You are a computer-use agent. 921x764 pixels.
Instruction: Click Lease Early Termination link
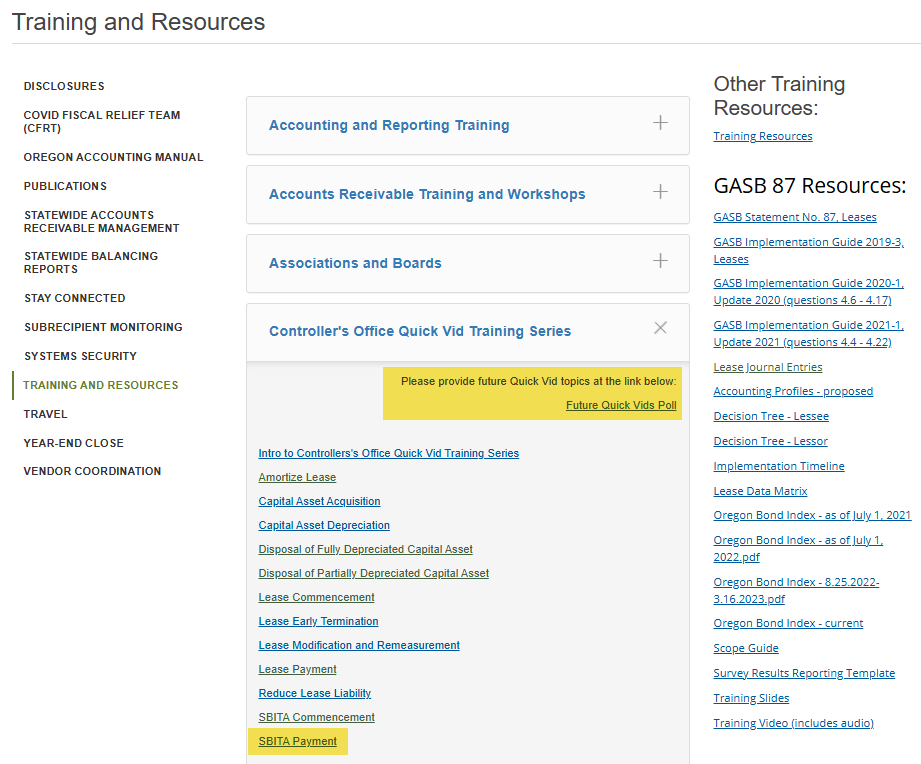318,622
